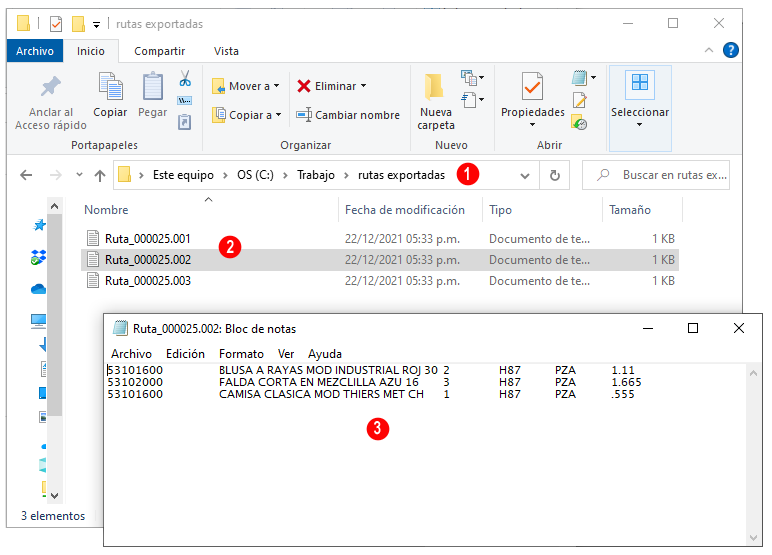This screenshot has width=772, height=555.
Task: Click new folder icon in title bar toolbar
Action: click(78, 24)
